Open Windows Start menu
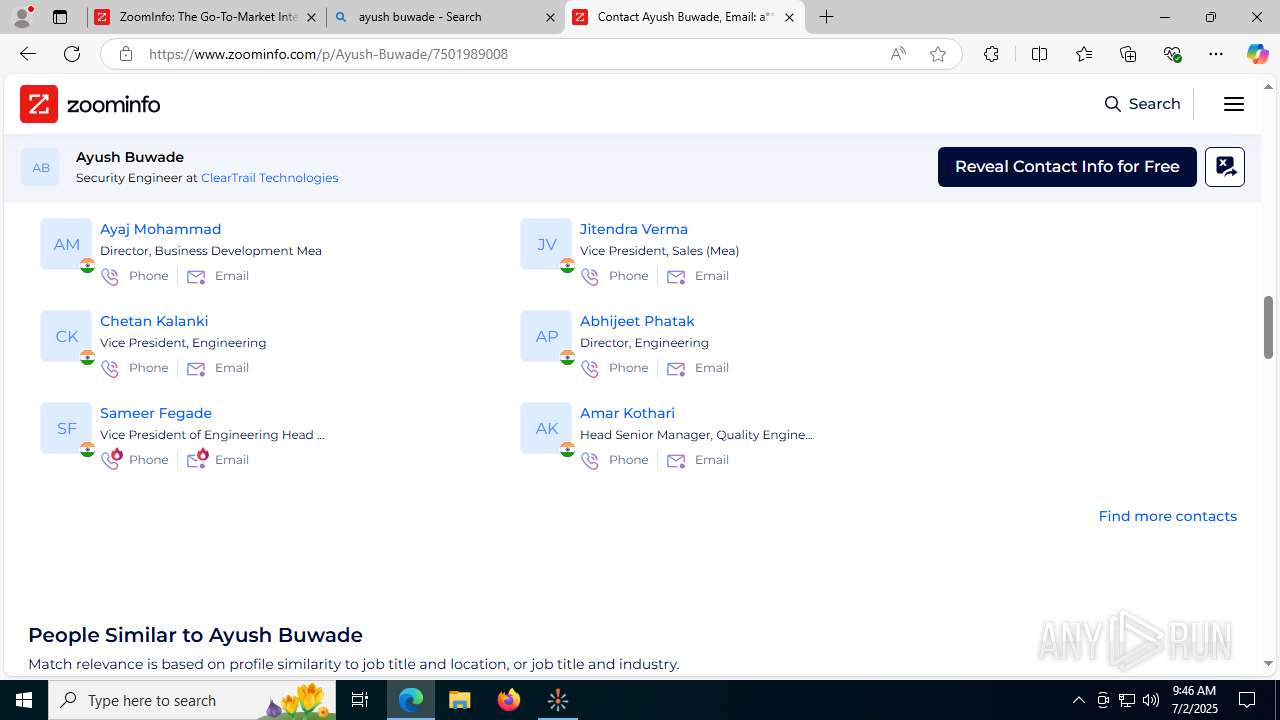 click(x=24, y=700)
